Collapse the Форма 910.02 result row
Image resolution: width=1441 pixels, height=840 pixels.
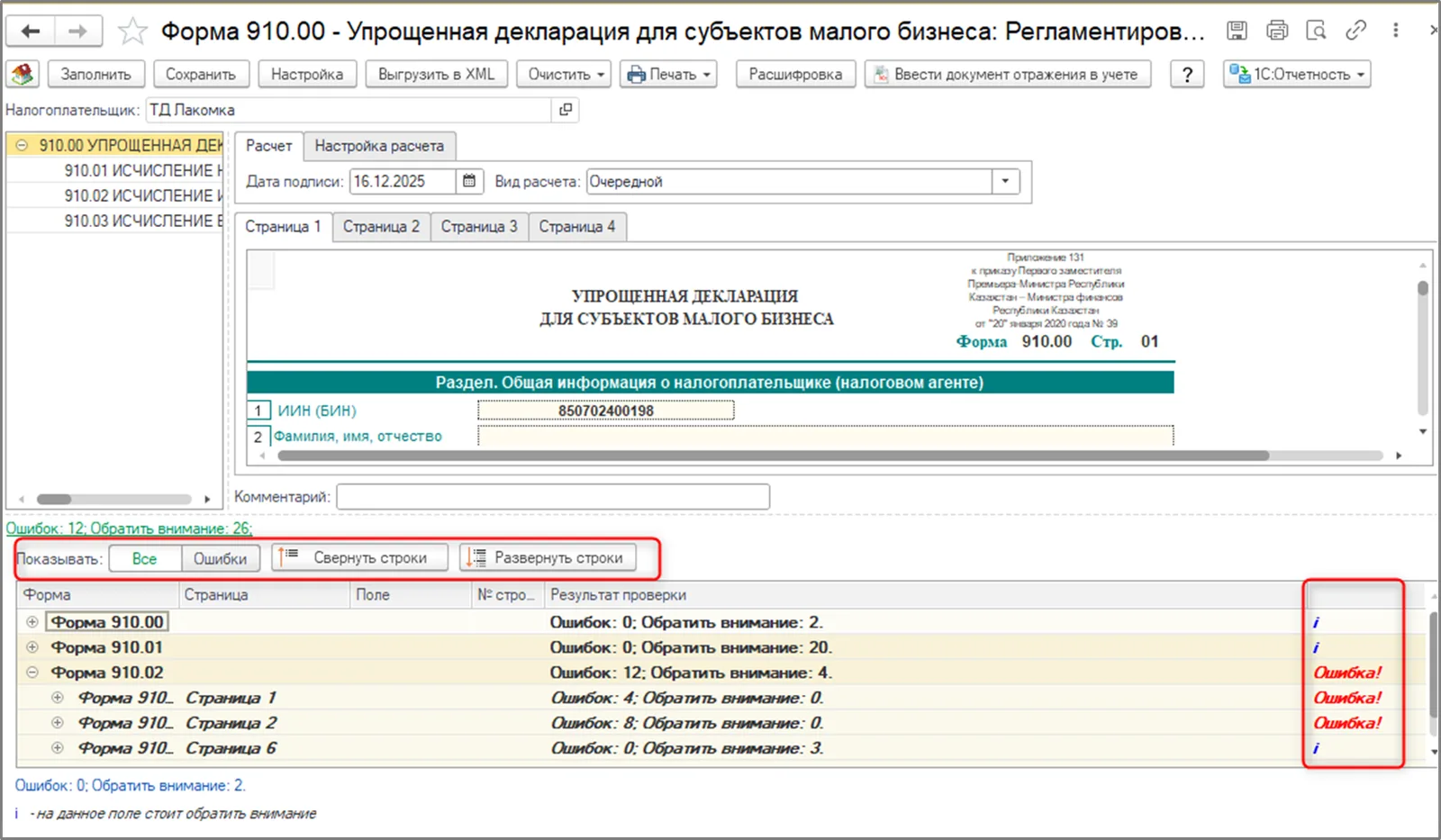[32, 673]
